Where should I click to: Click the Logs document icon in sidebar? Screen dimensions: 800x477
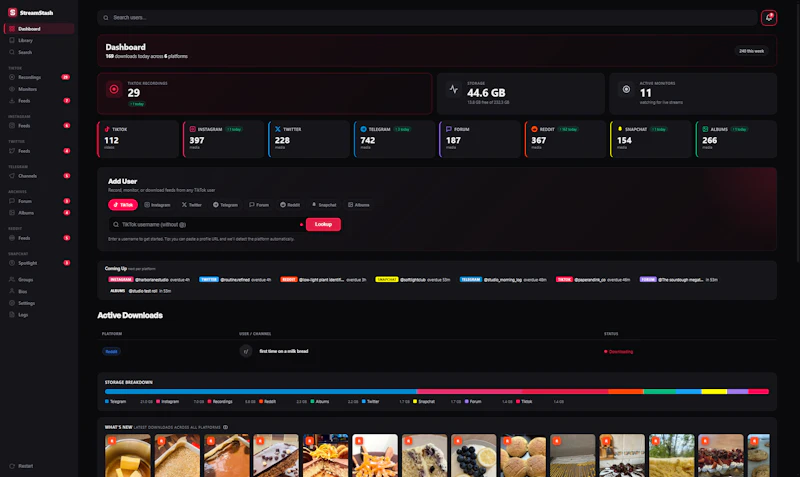pyautogui.click(x=12, y=315)
